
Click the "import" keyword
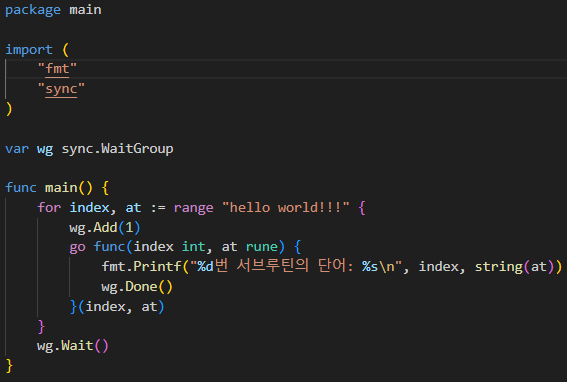click(29, 50)
